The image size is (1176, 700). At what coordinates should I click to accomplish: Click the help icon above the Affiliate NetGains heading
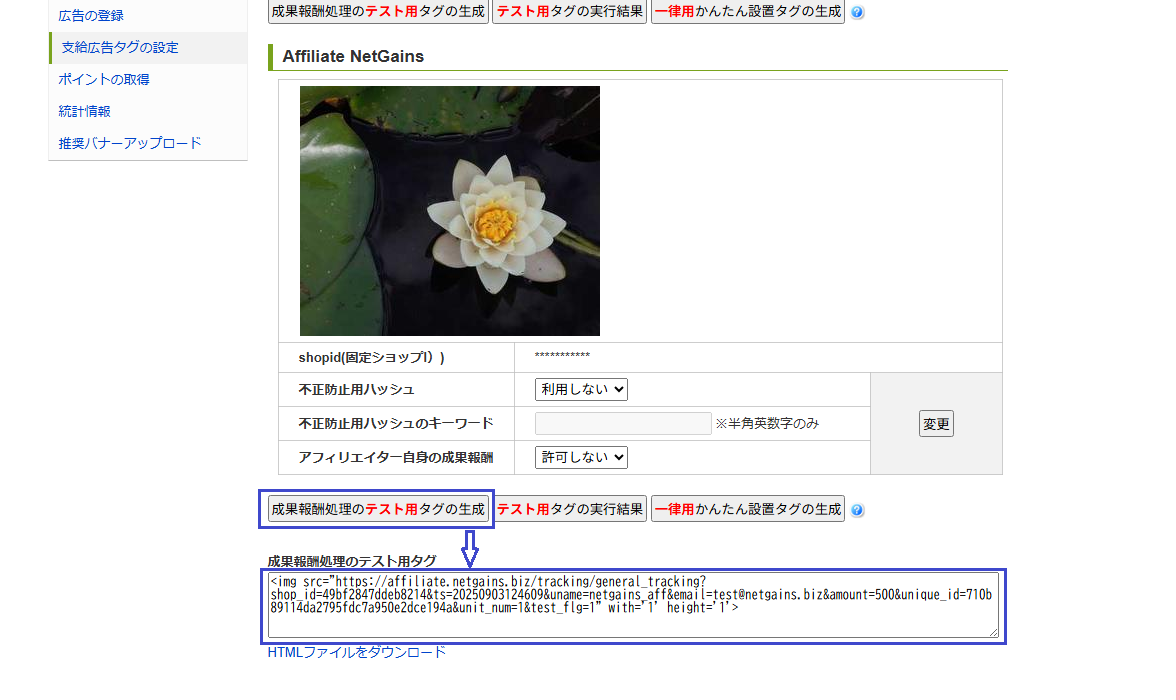pos(857,13)
